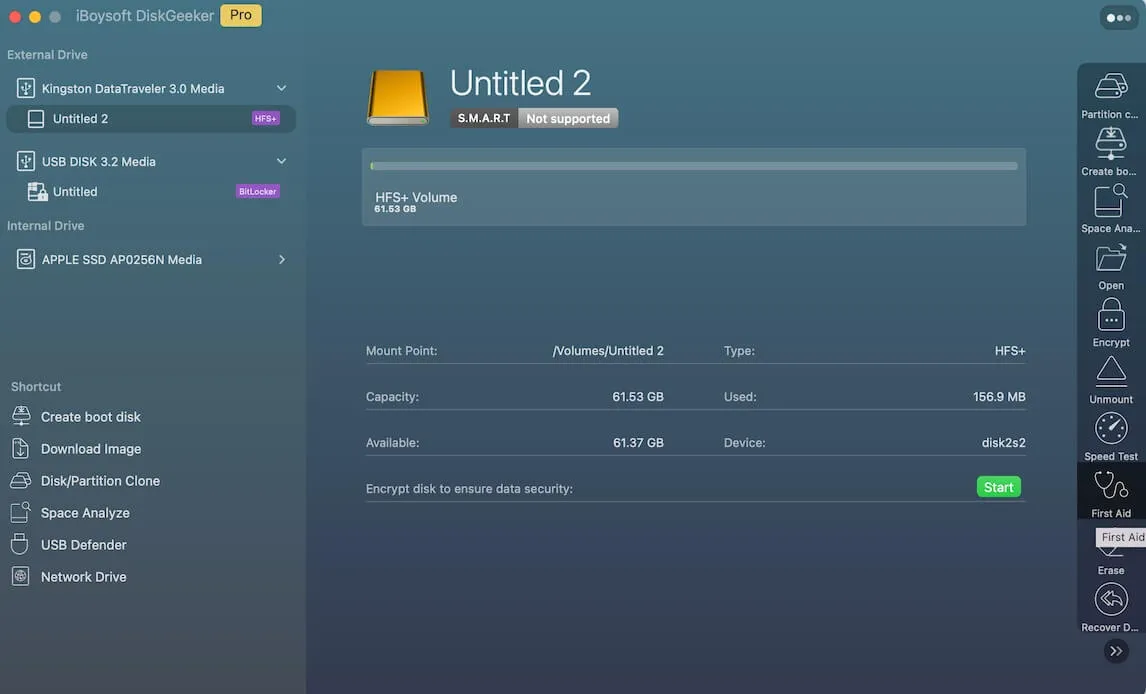Collapse the USB DISK 3.2 Media drive
Image resolution: width=1146 pixels, height=694 pixels.
click(x=281, y=161)
